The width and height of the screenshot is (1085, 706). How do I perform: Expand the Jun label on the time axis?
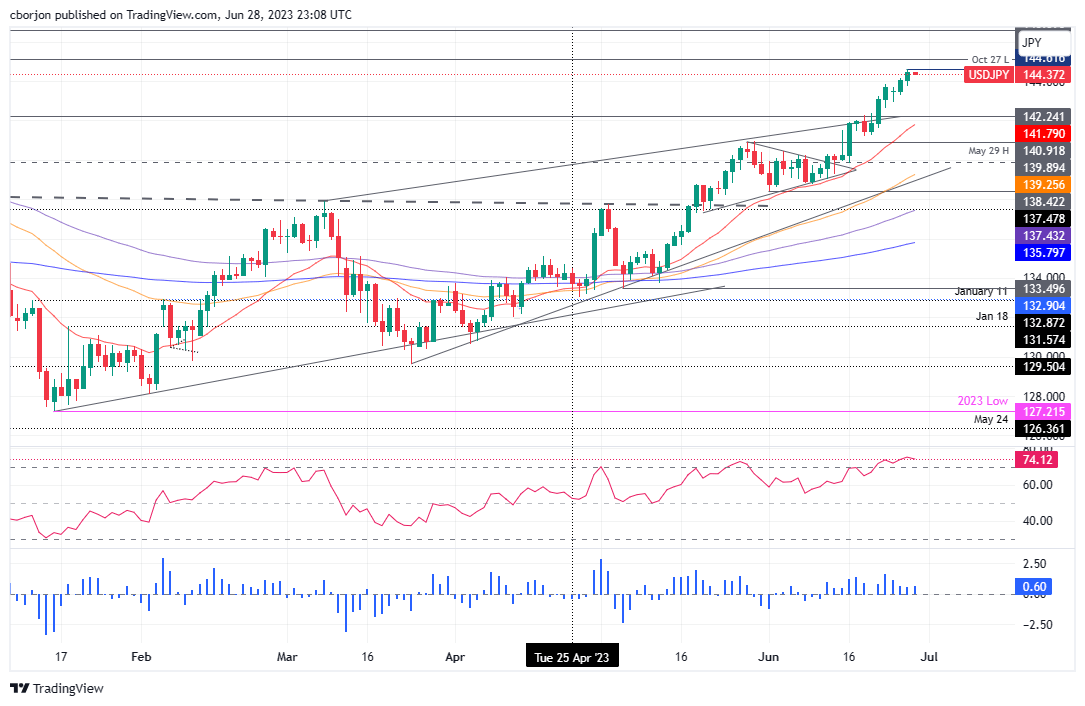coord(768,658)
